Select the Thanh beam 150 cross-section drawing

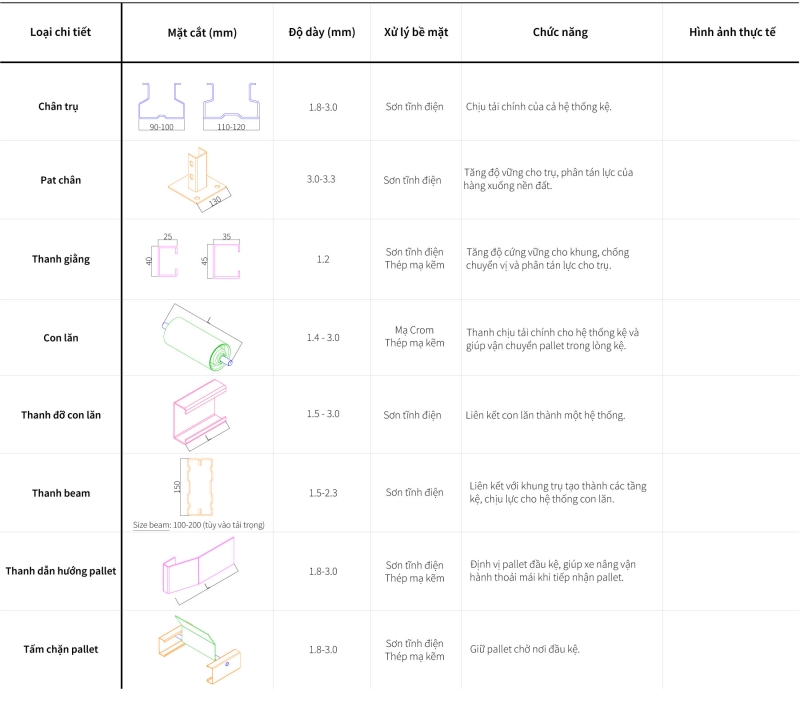click(x=200, y=488)
